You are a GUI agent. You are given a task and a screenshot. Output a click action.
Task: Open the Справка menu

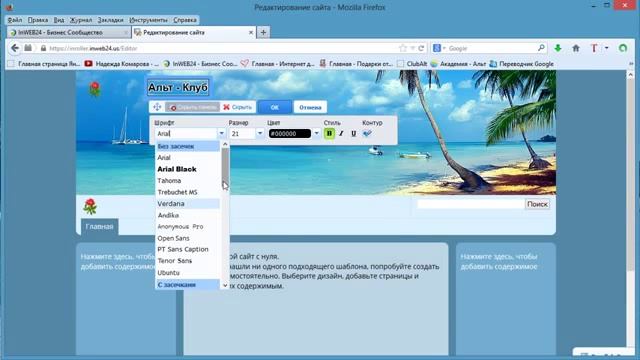point(185,20)
